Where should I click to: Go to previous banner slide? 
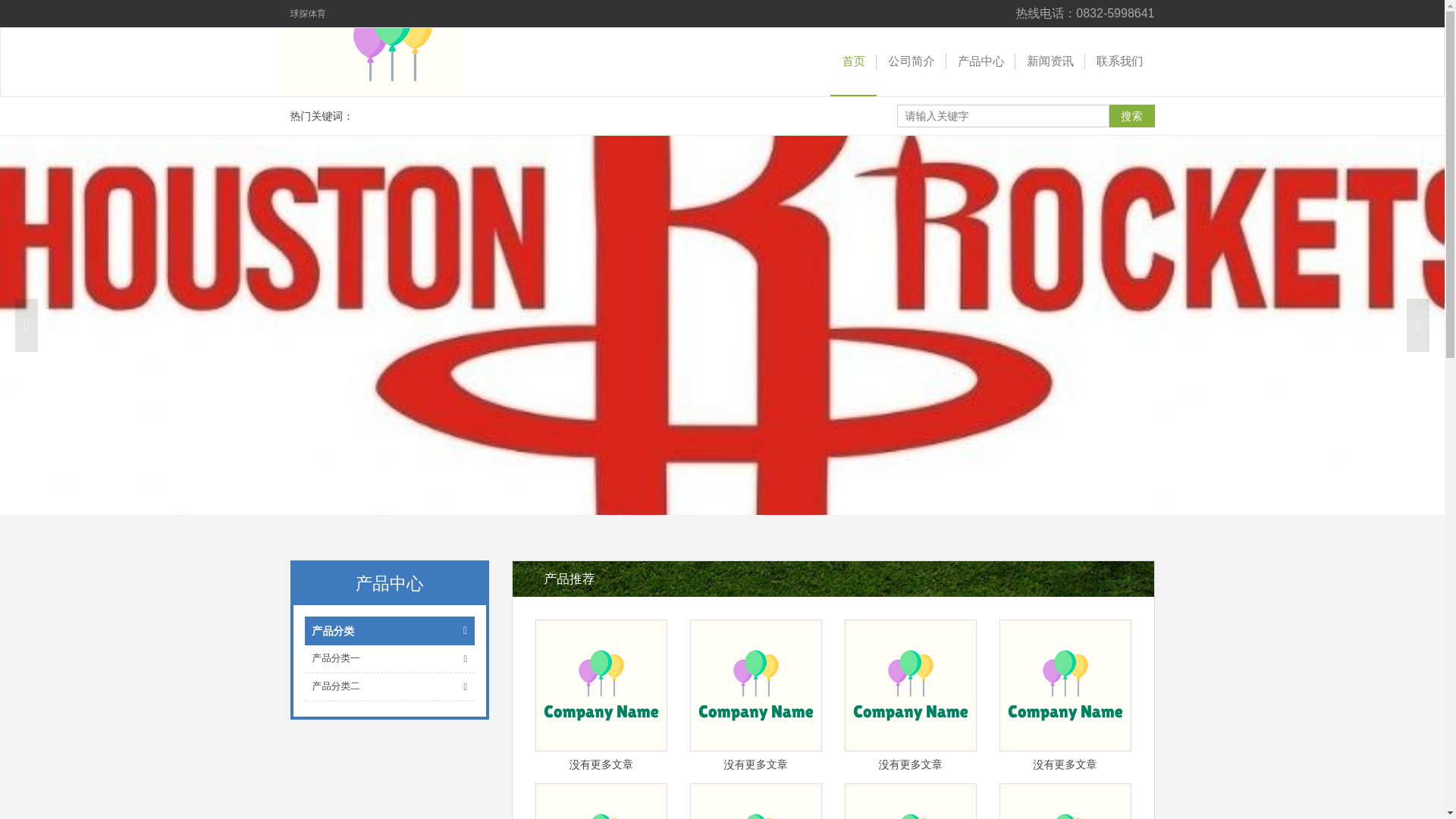click(27, 325)
